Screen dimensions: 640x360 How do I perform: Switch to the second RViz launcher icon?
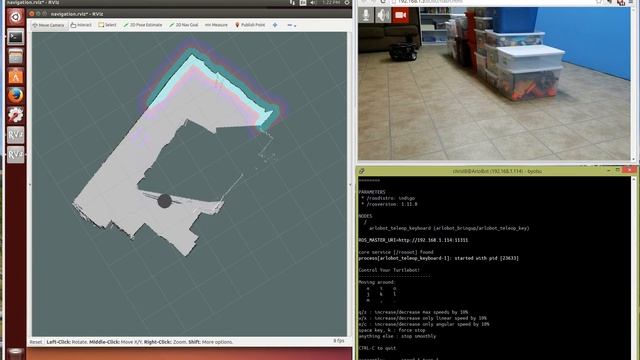(16, 155)
